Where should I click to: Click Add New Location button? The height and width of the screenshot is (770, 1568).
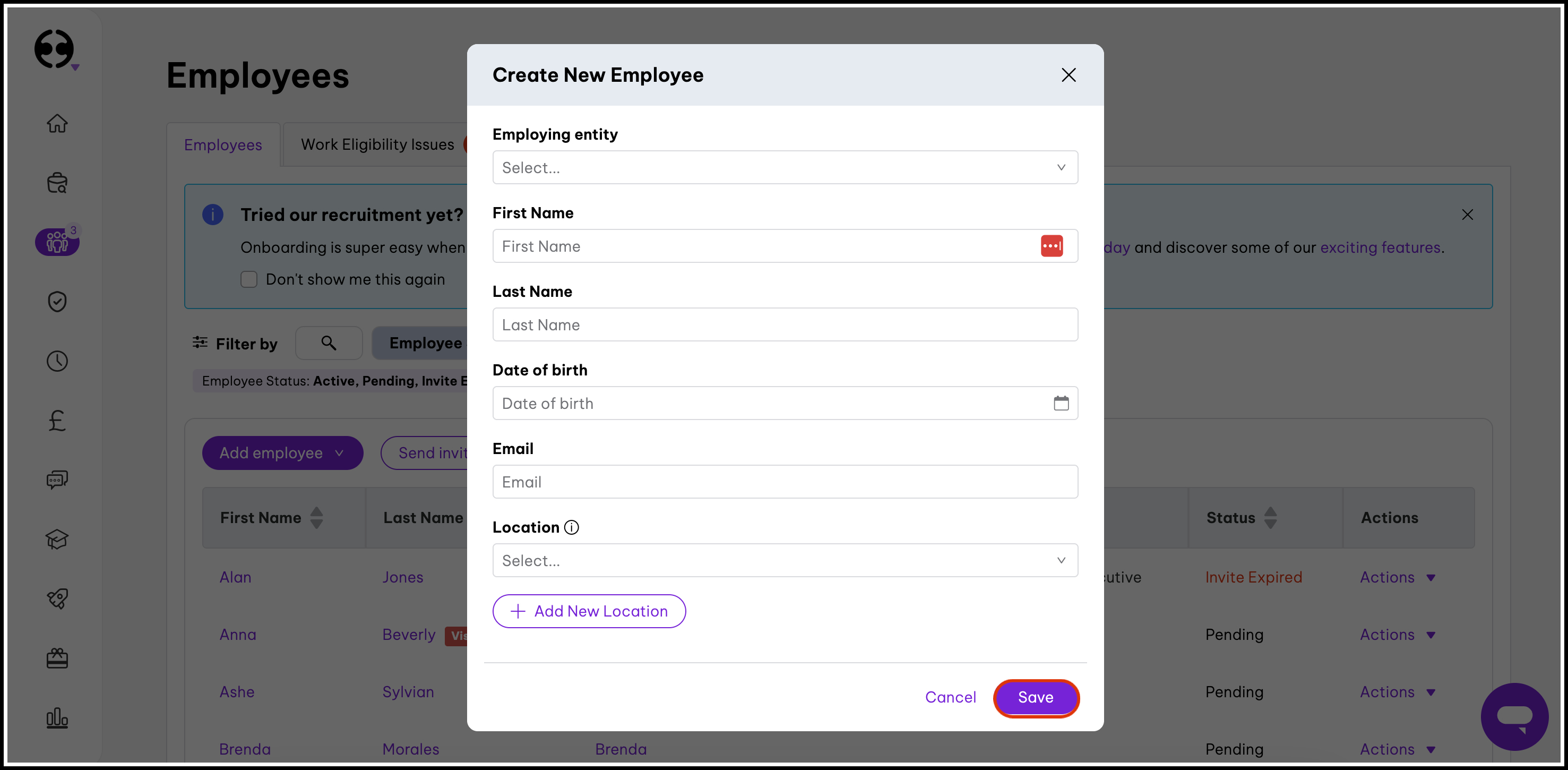pyautogui.click(x=589, y=612)
